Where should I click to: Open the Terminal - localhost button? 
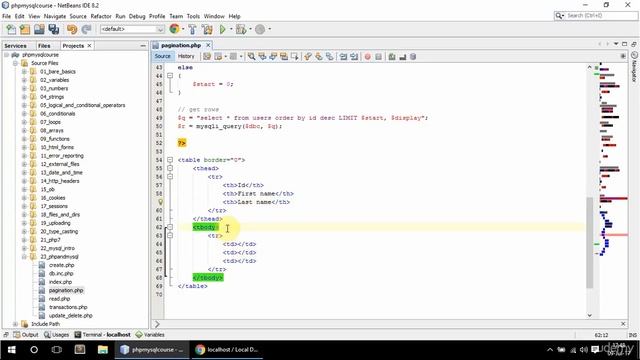pyautogui.click(x=103, y=335)
